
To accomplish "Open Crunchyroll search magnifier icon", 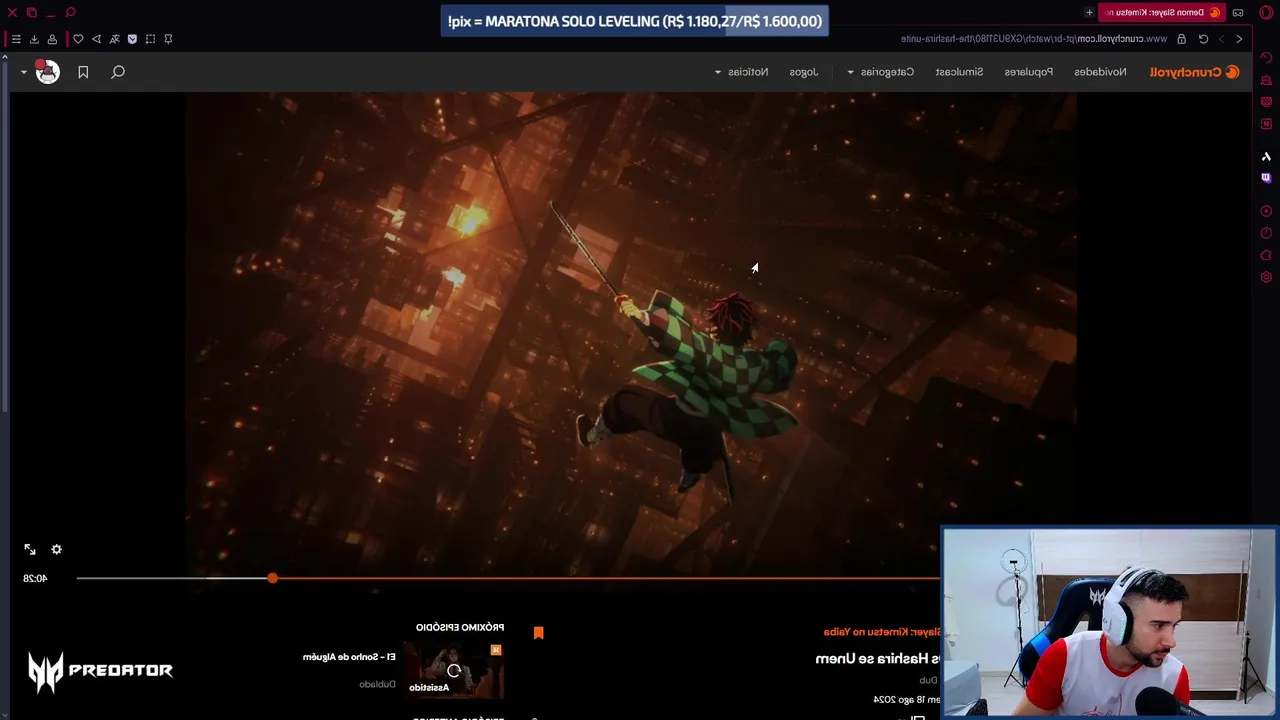I will pyautogui.click(x=118, y=72).
